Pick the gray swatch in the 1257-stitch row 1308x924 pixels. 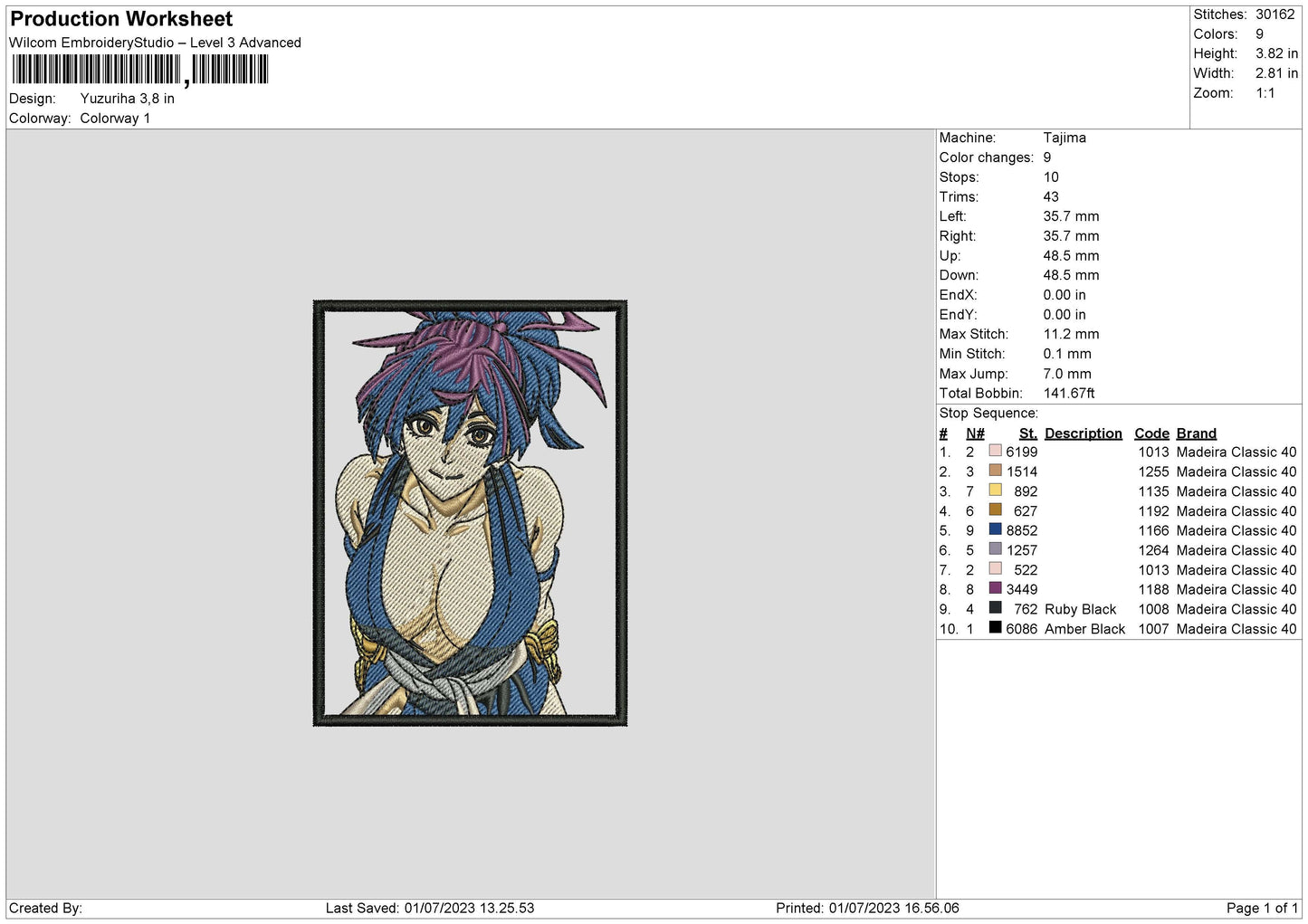pos(996,548)
